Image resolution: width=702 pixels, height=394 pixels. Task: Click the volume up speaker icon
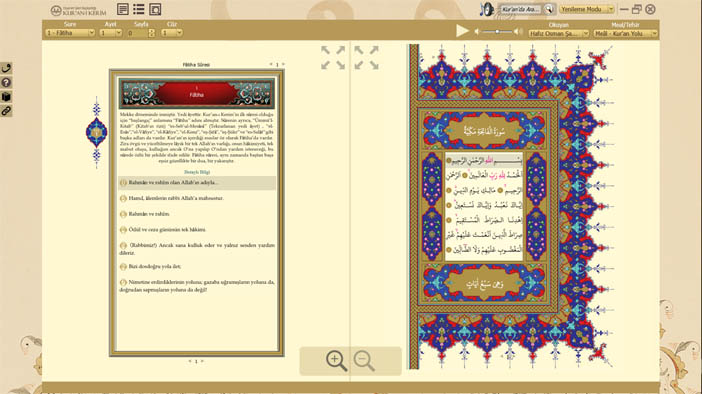518,31
